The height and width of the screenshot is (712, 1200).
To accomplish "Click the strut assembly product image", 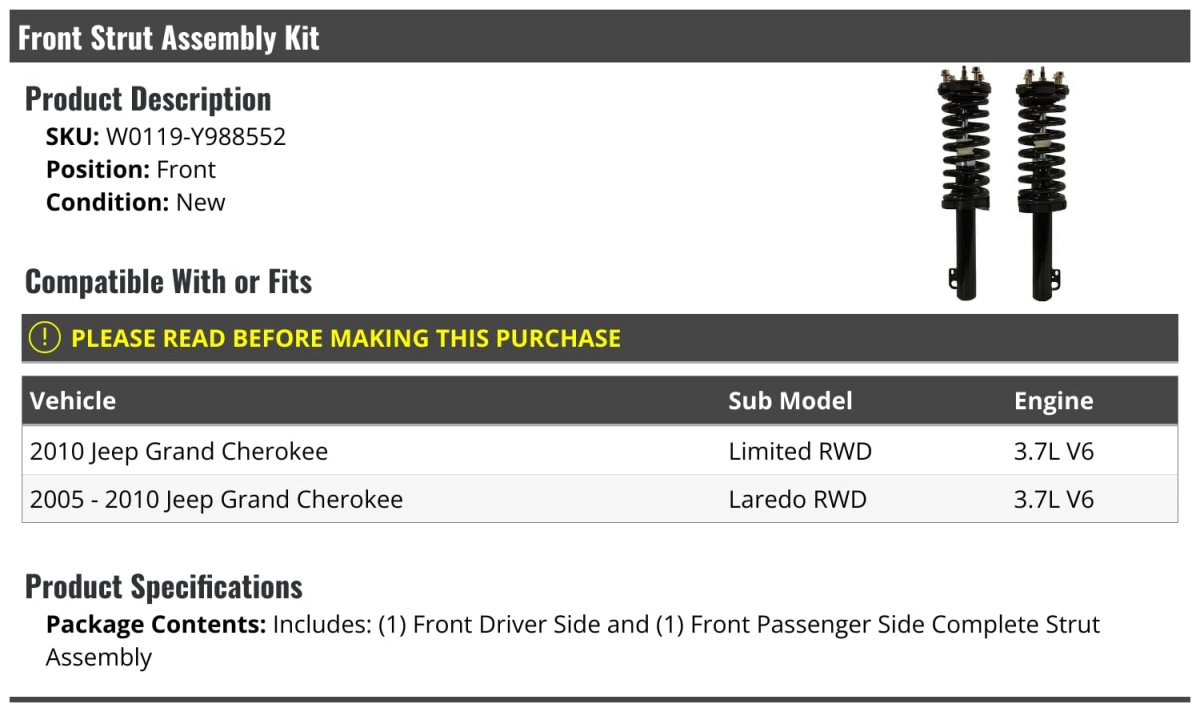I will coord(1001,183).
